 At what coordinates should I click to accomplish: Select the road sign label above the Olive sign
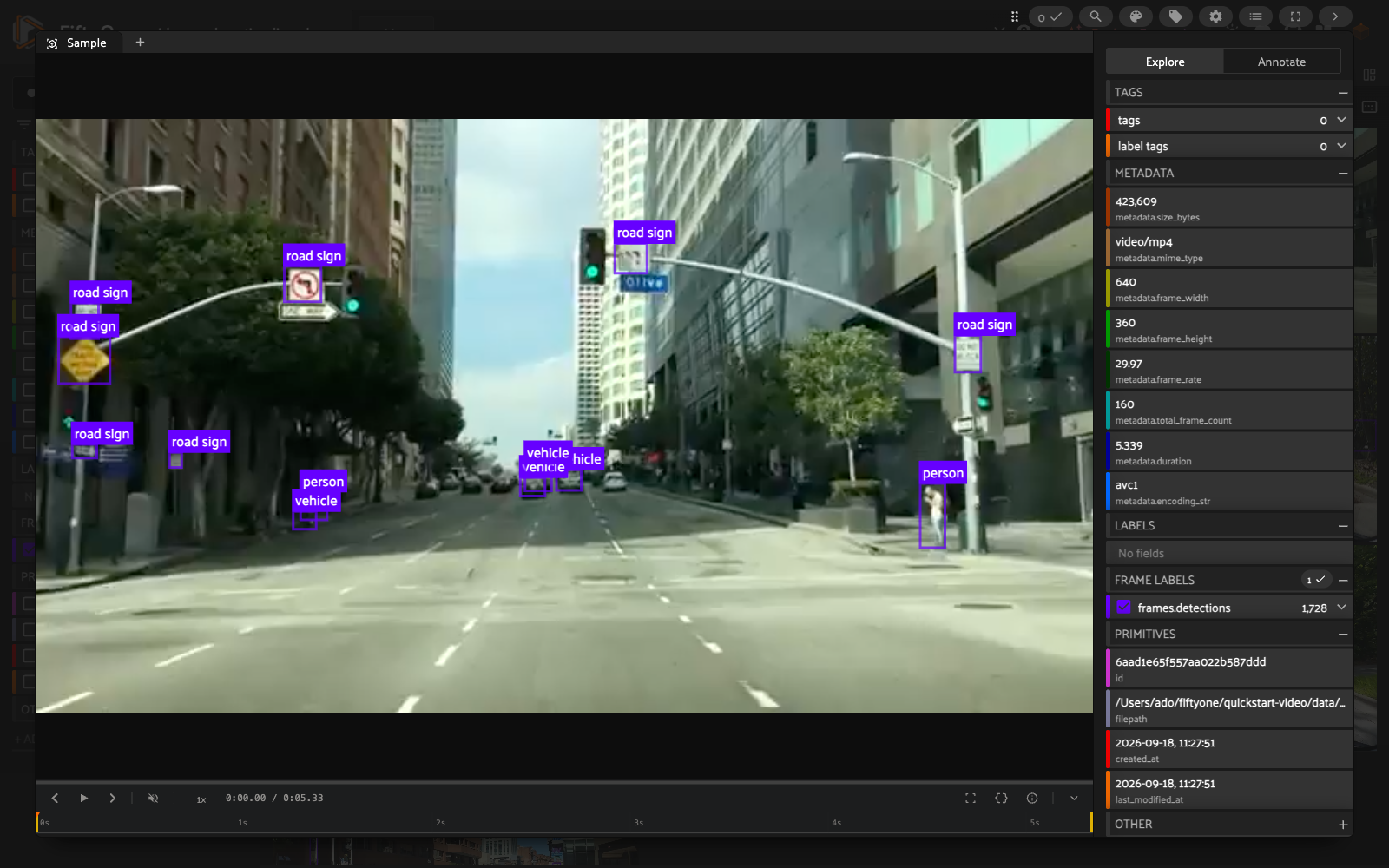[x=644, y=232]
